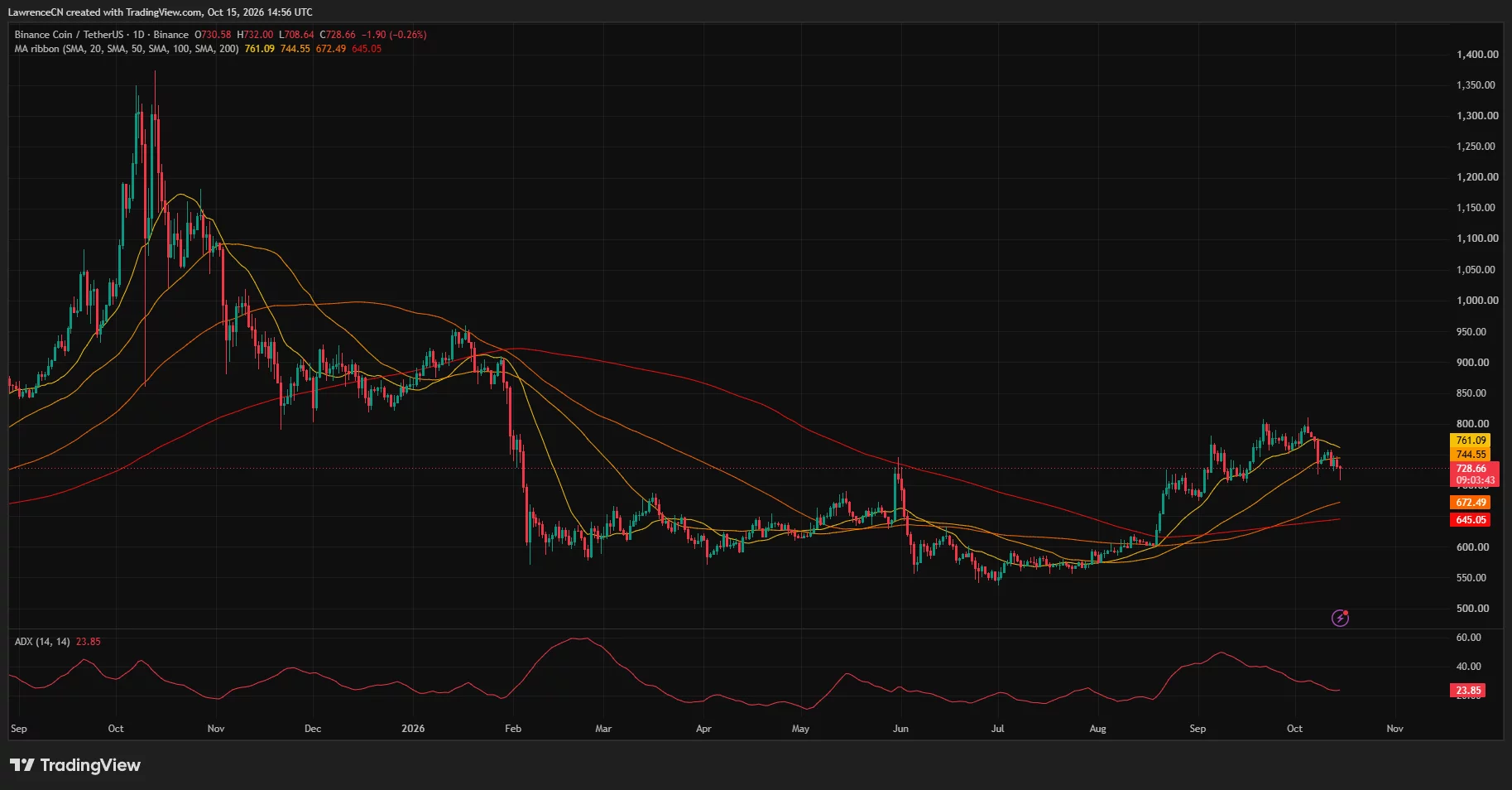Click the 09:03:43 countdown timer label
The height and width of the screenshot is (790, 1512).
tap(1474, 480)
